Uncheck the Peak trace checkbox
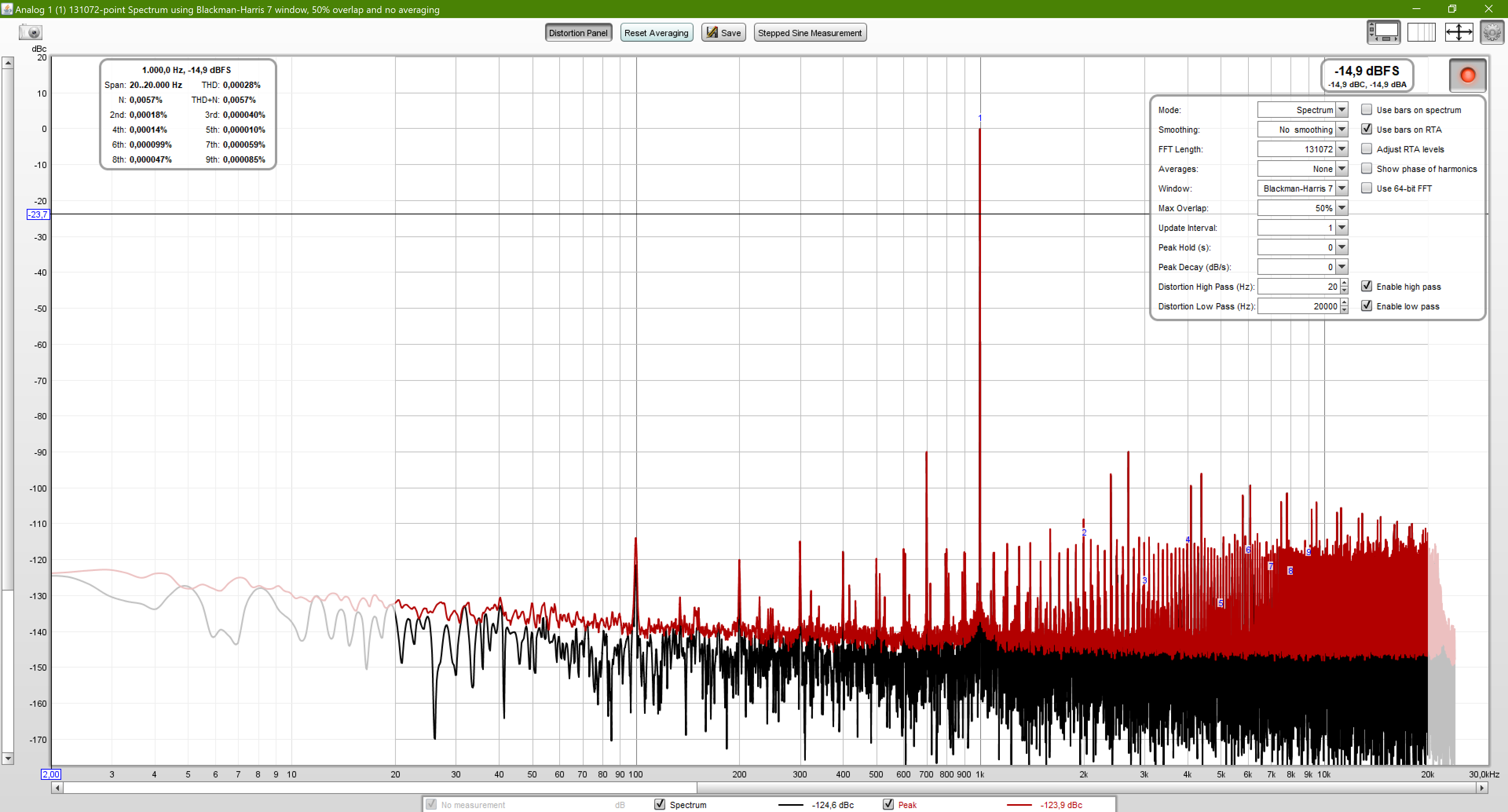This screenshot has width=1508, height=812. [888, 805]
